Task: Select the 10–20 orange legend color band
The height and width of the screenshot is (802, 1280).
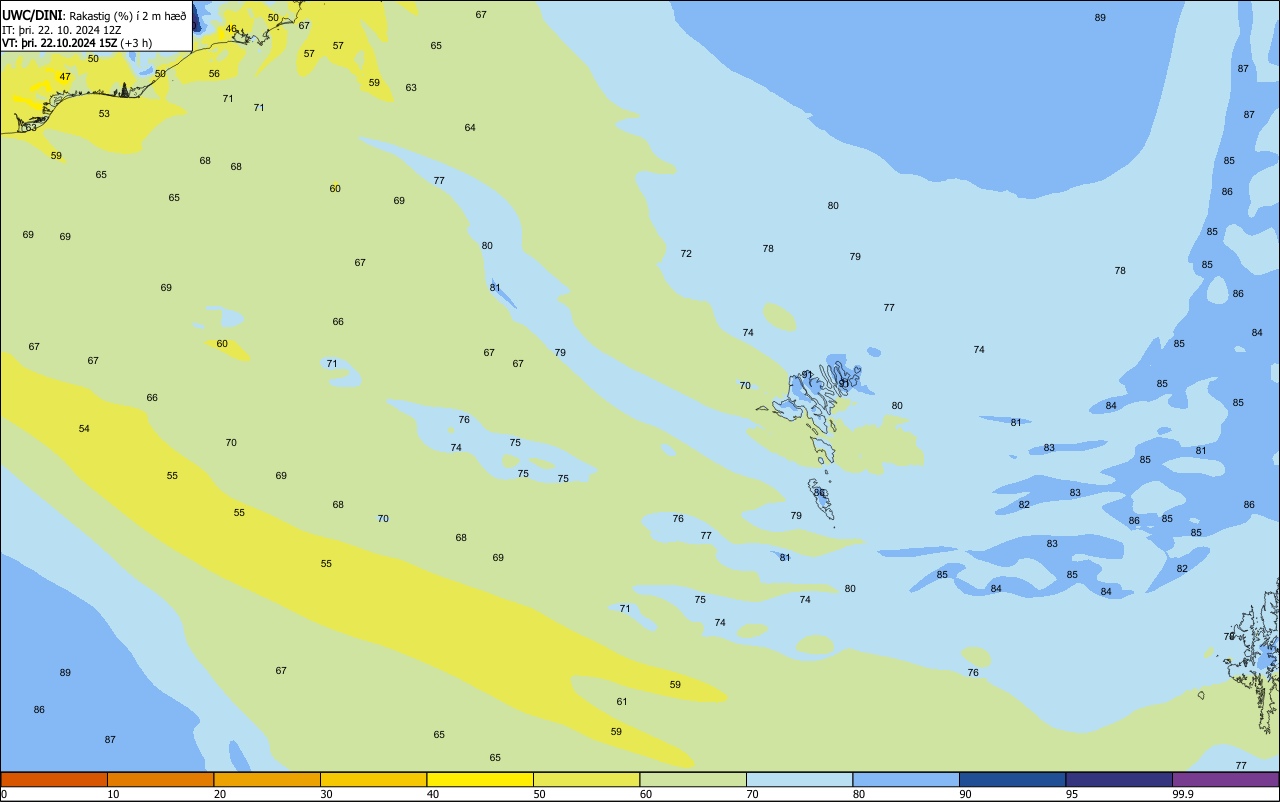Action: pyautogui.click(x=160, y=779)
